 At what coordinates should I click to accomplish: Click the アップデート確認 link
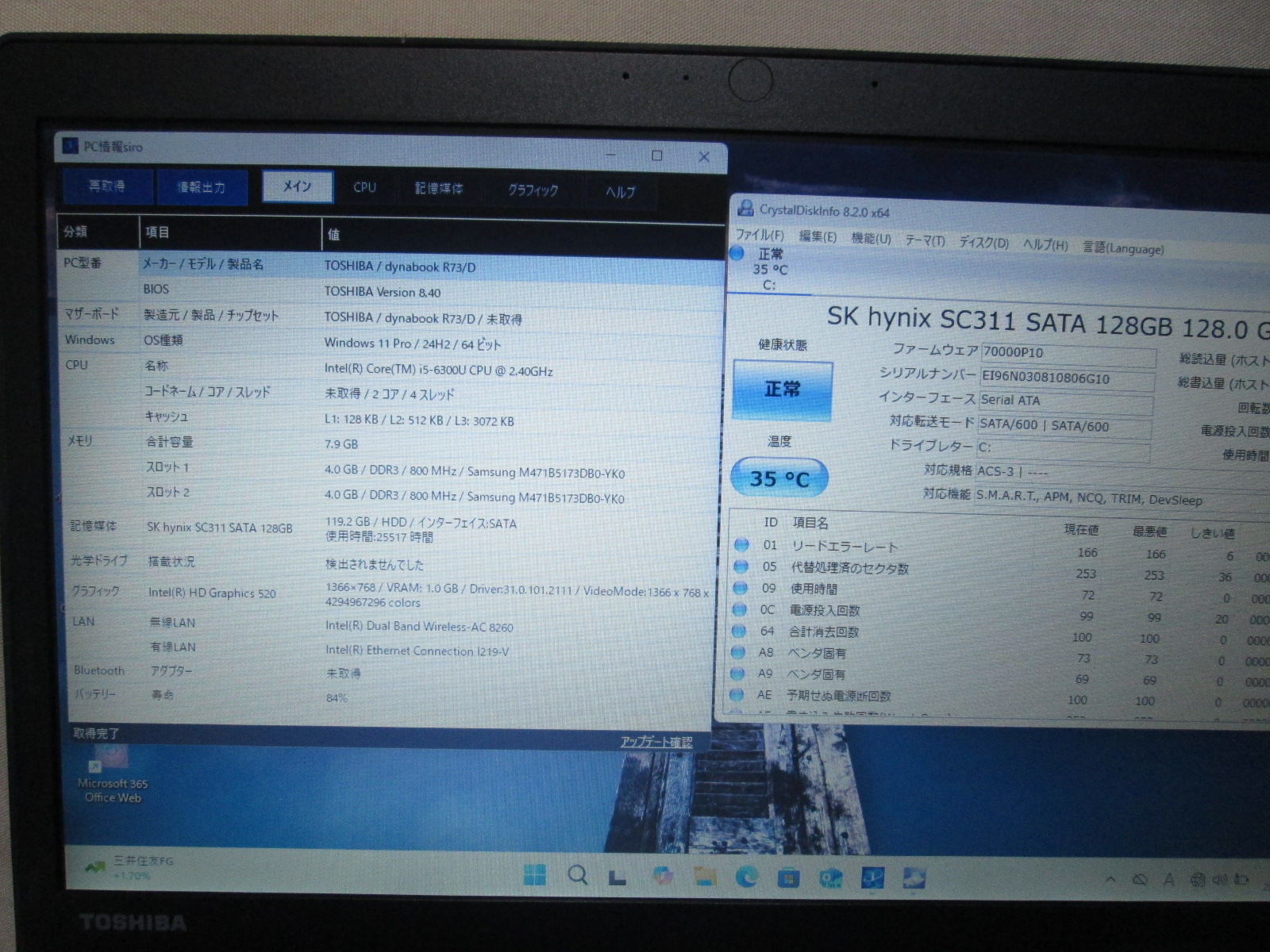656,742
